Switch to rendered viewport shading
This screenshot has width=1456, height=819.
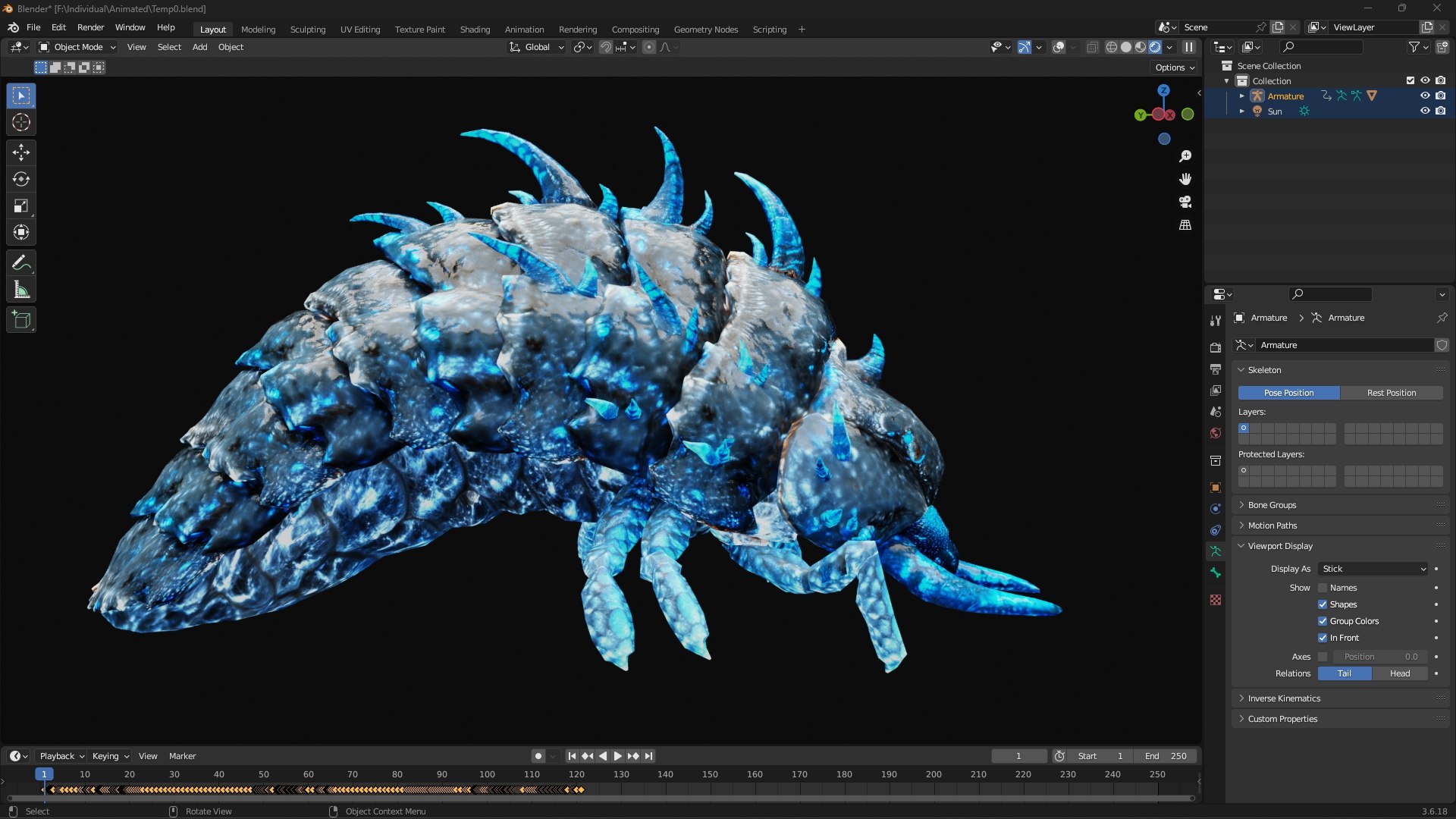1155,47
